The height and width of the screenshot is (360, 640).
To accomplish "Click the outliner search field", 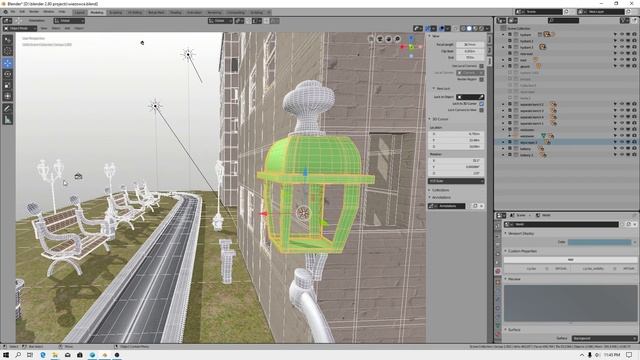I will tap(563, 20).
